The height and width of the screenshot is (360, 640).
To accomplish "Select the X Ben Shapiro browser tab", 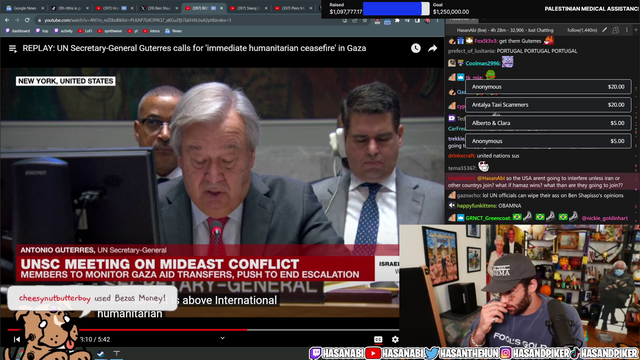I will coord(159,8).
